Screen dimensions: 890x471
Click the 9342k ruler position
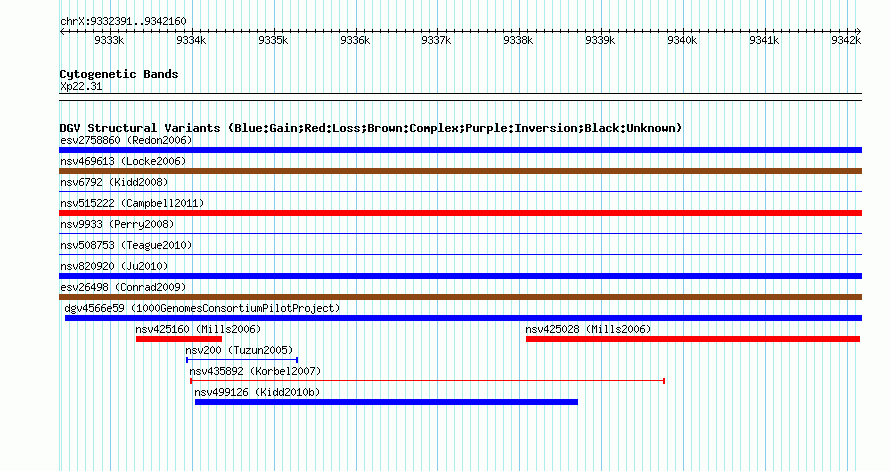pos(846,40)
